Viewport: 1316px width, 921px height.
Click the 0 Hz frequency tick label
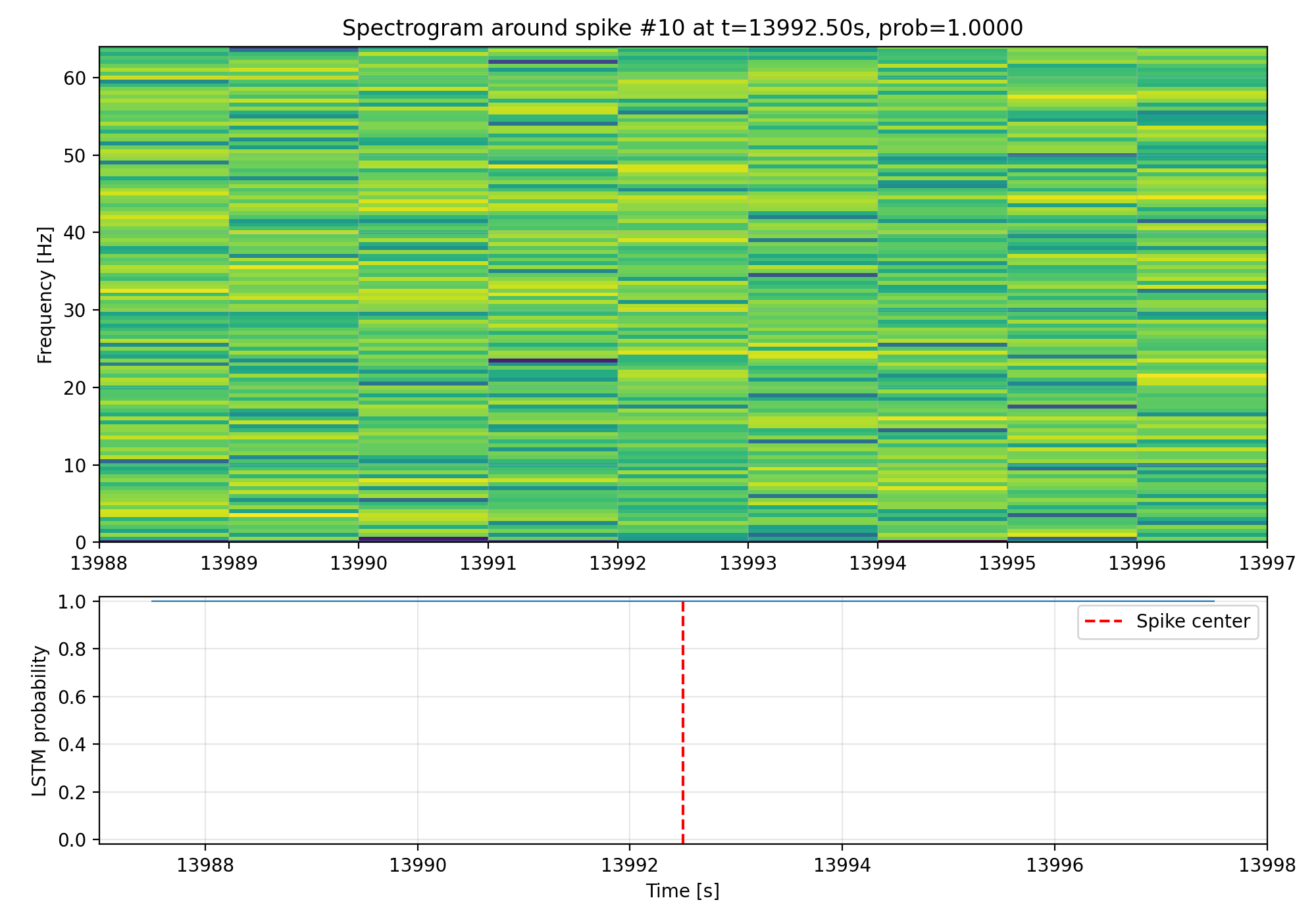coord(80,543)
